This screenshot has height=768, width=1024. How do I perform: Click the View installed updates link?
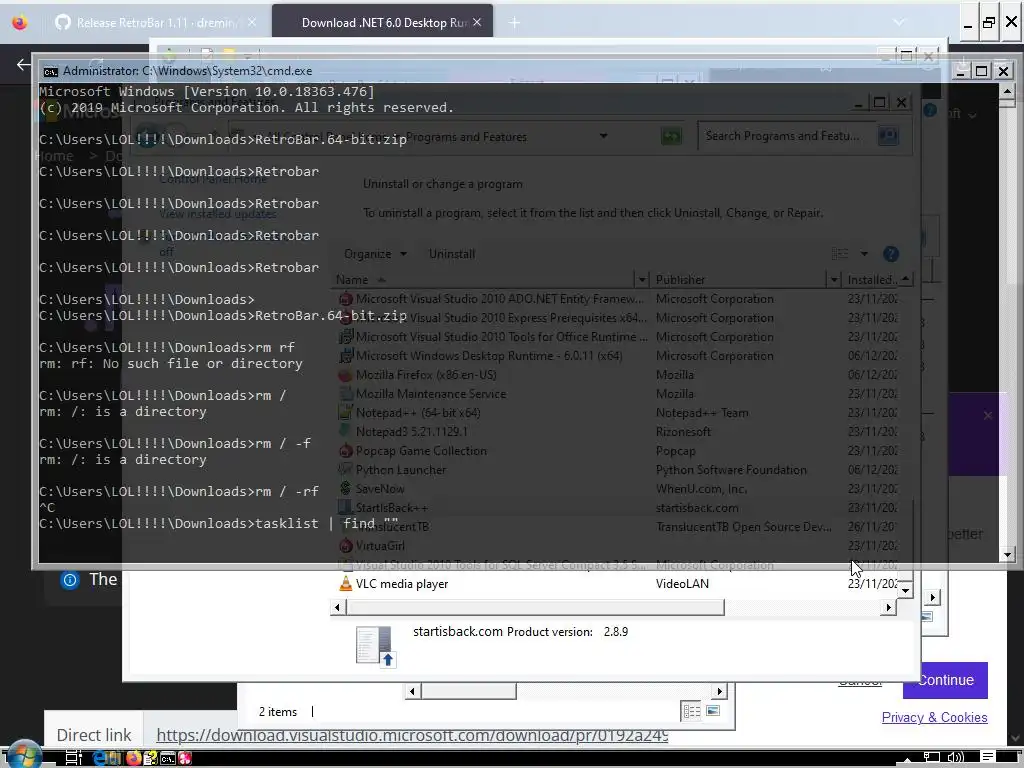[218, 214]
